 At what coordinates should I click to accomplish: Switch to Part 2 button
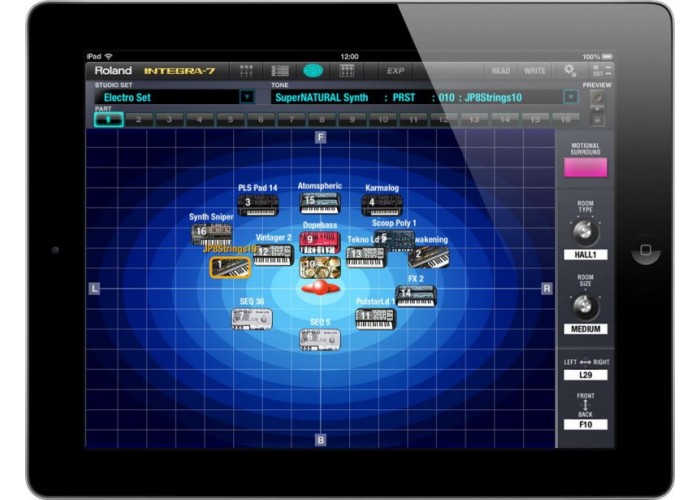139,119
